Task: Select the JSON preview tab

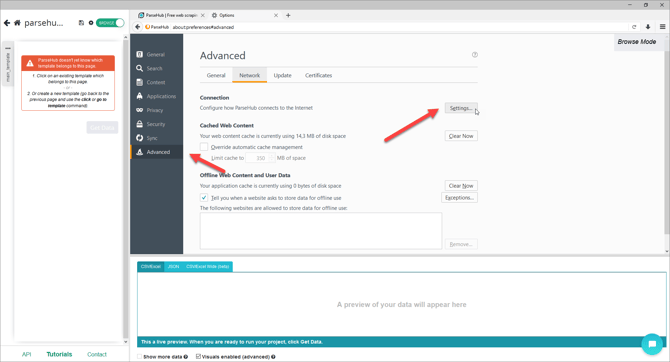Action: (x=173, y=267)
